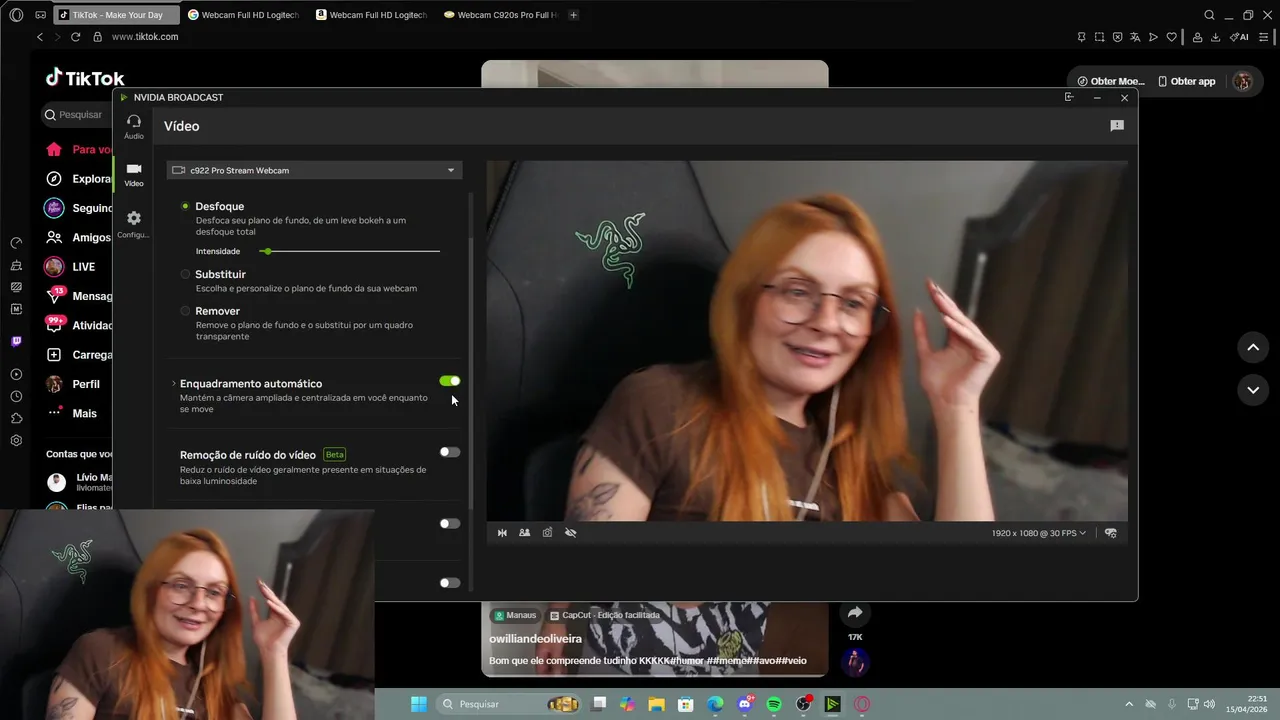1280x720 pixels.
Task: Open the c922 Pro Stream Webcam dropdown
Action: coord(314,170)
